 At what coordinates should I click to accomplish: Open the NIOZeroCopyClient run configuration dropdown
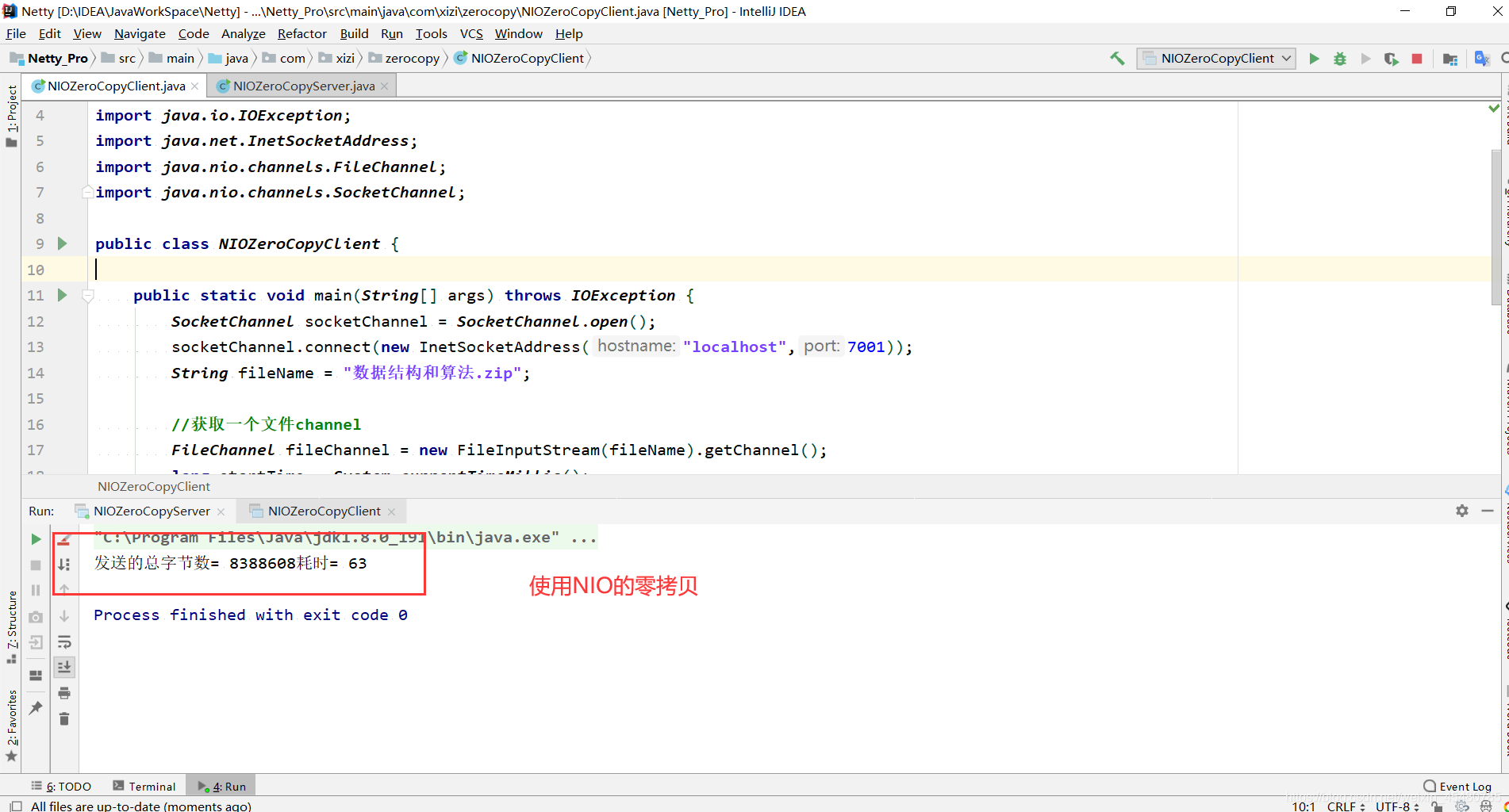pos(1216,59)
